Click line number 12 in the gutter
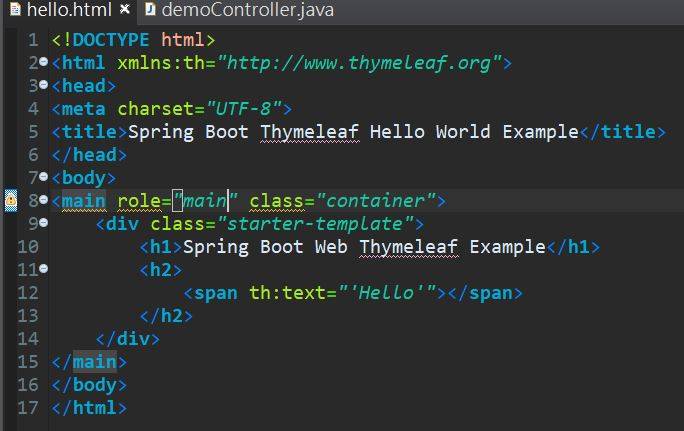The image size is (684, 431). pyautogui.click(x=28, y=293)
